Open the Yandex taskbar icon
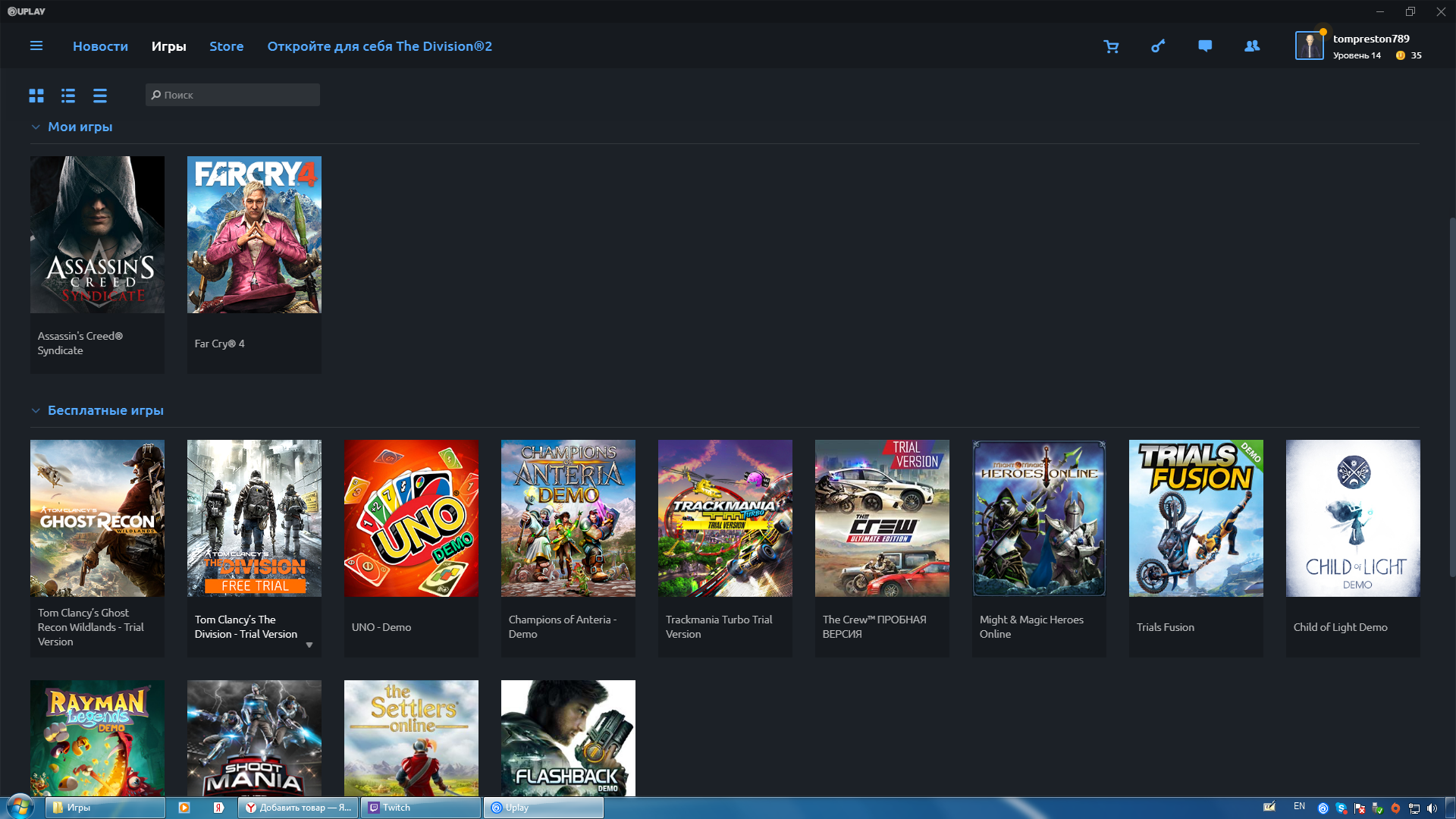Image resolution: width=1456 pixels, height=819 pixels. point(218,808)
